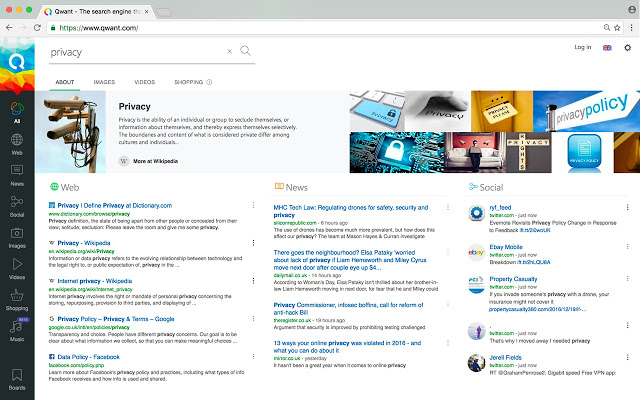Open Boards bookmark in sidebar
The image size is (640, 400).
click(17, 379)
